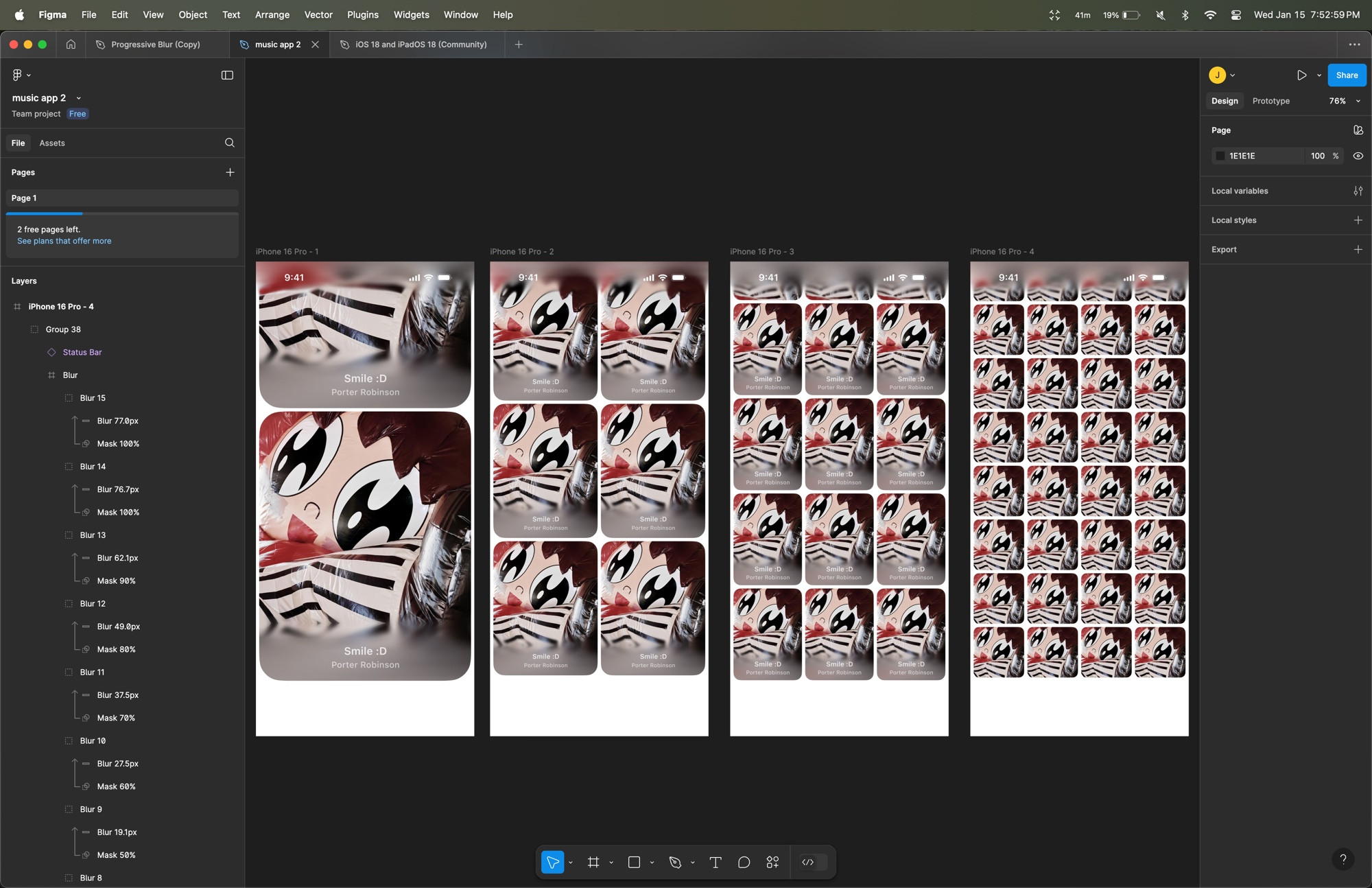Open the avatar multiplayer dropdown chevron
1372x888 pixels.
[x=1233, y=75]
